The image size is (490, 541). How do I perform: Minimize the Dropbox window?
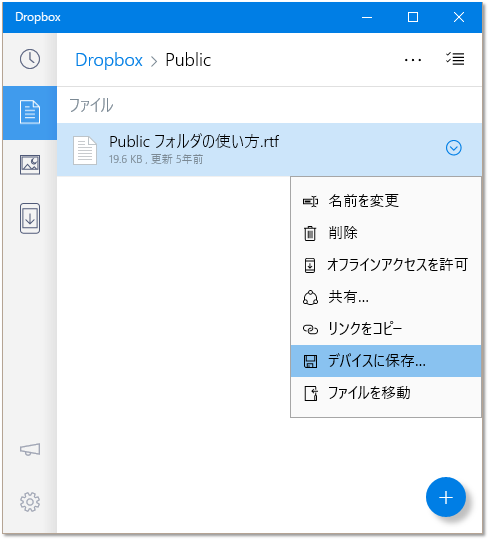367,17
